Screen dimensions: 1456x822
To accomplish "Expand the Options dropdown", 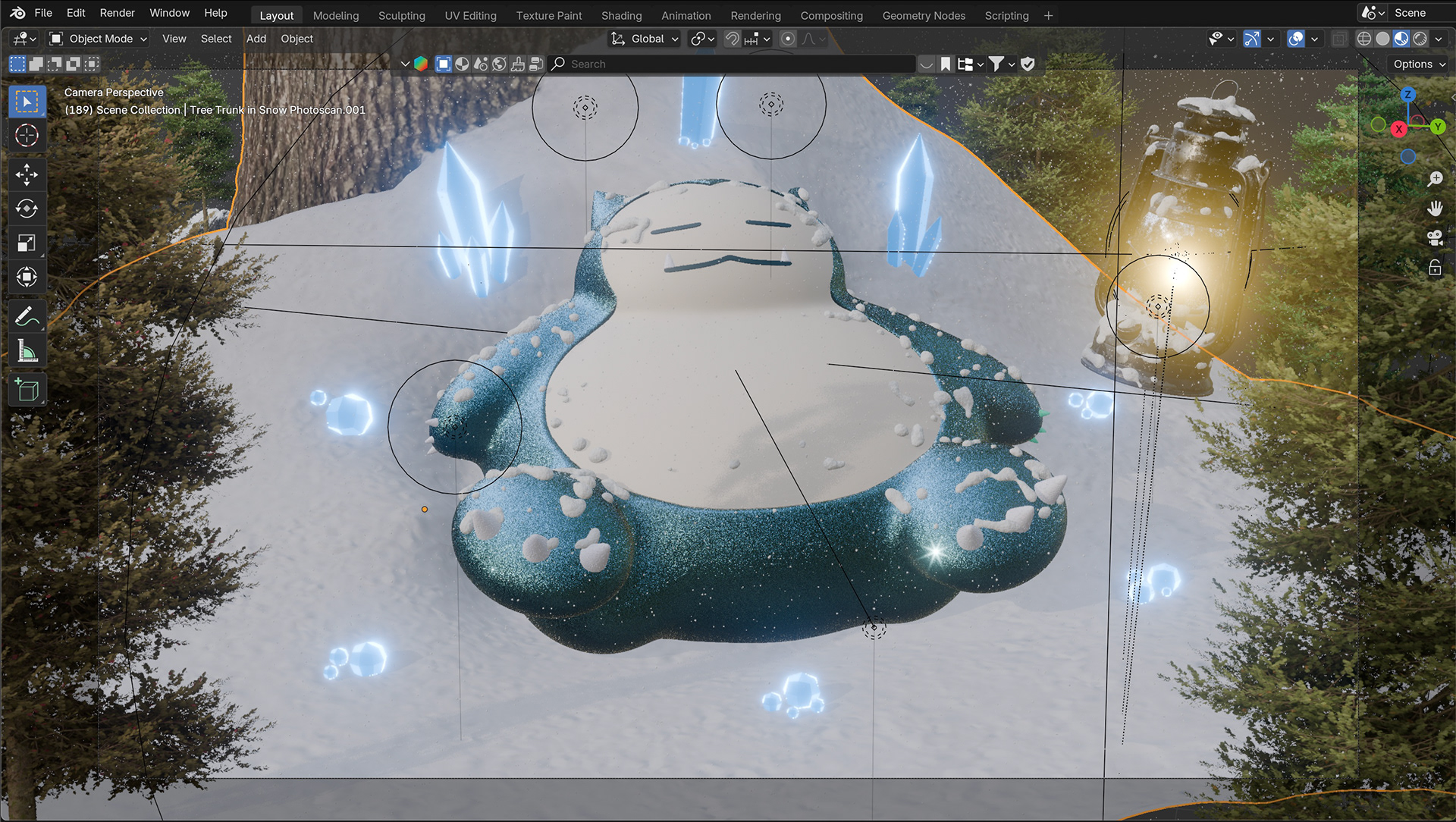I will [x=1419, y=64].
